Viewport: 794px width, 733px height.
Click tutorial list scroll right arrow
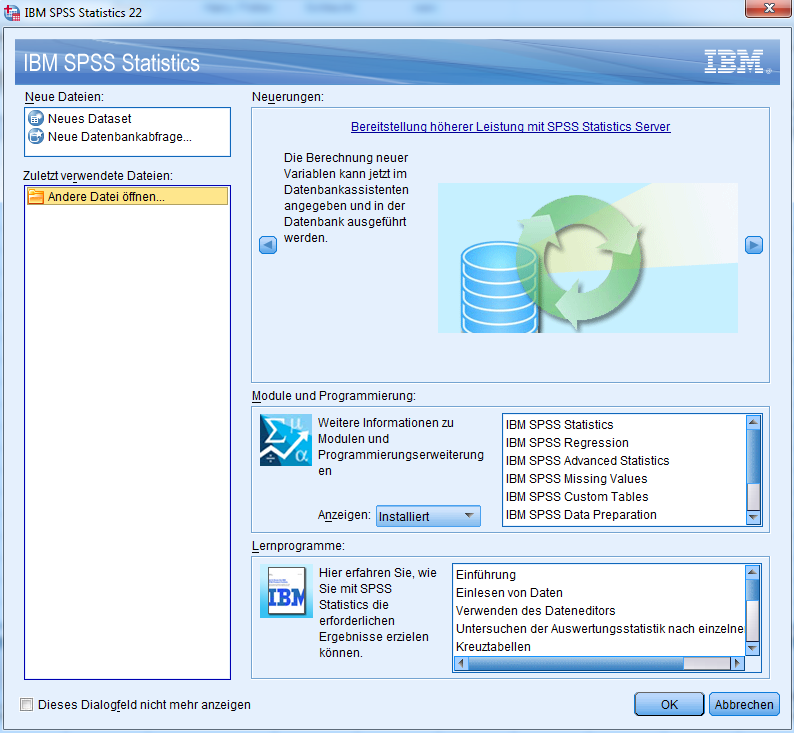pos(737,663)
